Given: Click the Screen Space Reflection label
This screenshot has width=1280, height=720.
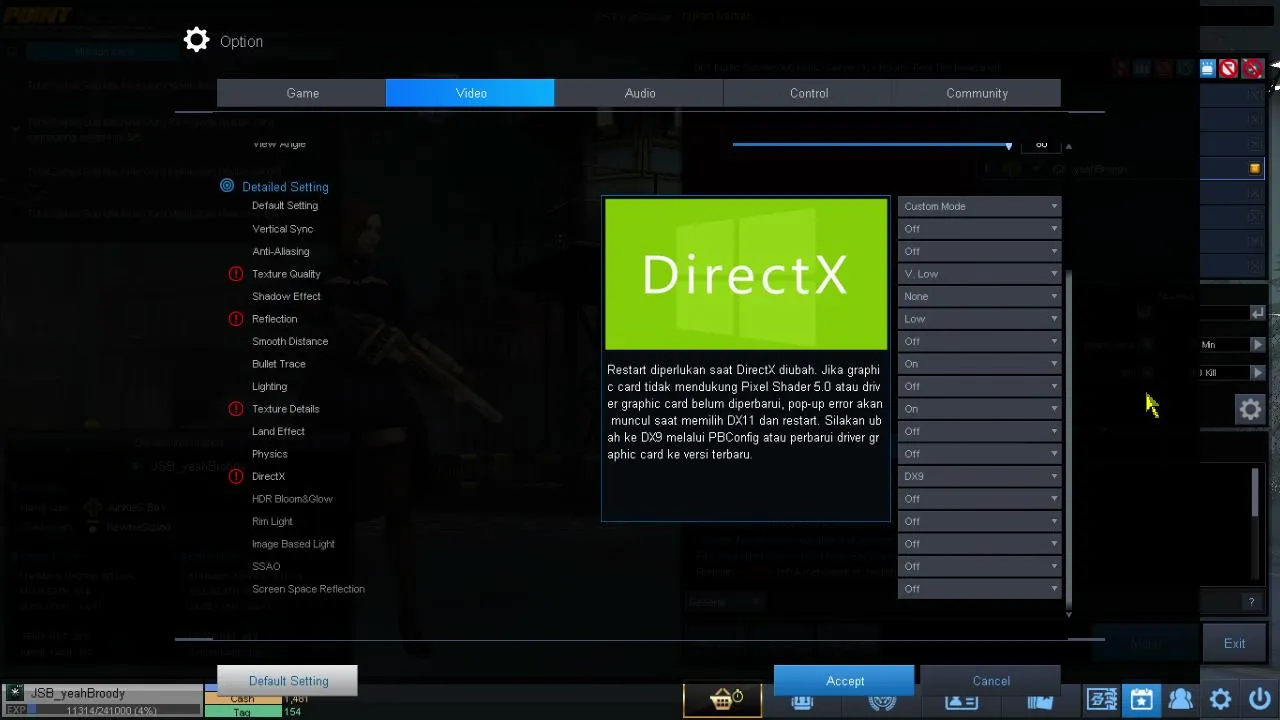Looking at the screenshot, I should (x=308, y=589).
